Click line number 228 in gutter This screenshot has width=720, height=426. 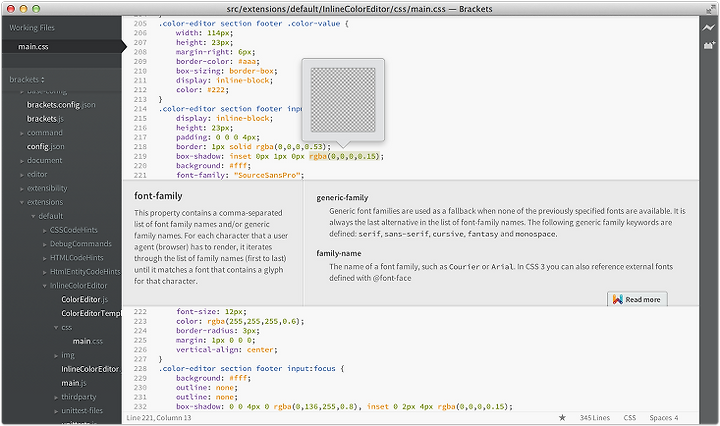(140, 369)
